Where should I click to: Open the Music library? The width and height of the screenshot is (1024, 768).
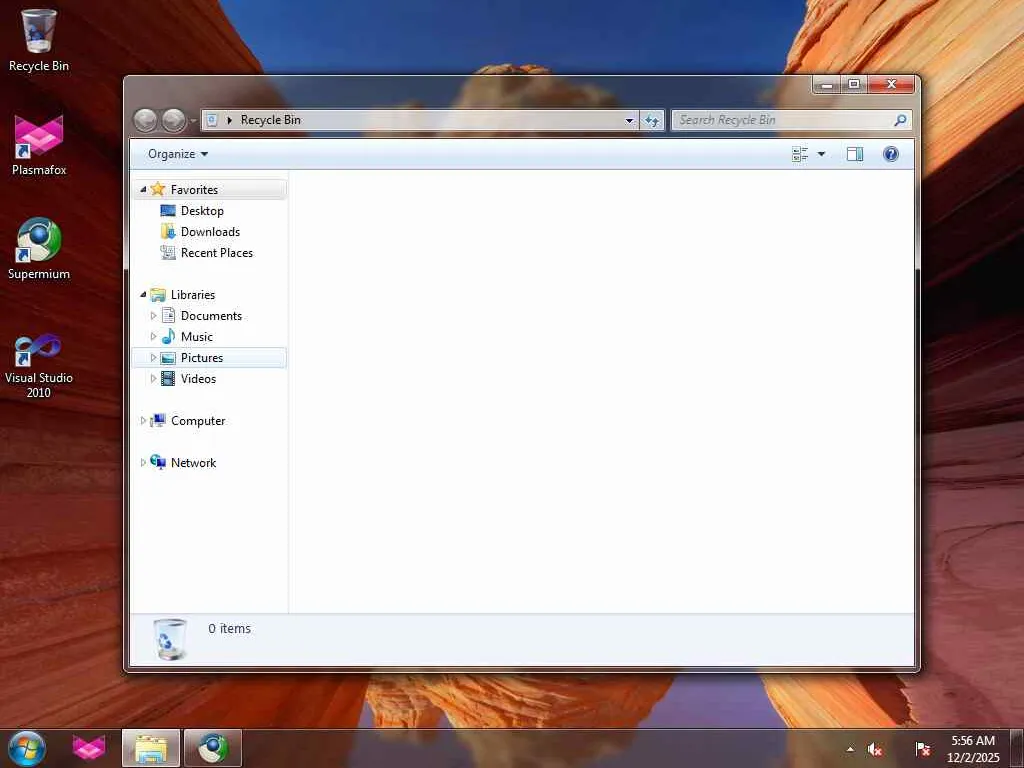coord(197,337)
